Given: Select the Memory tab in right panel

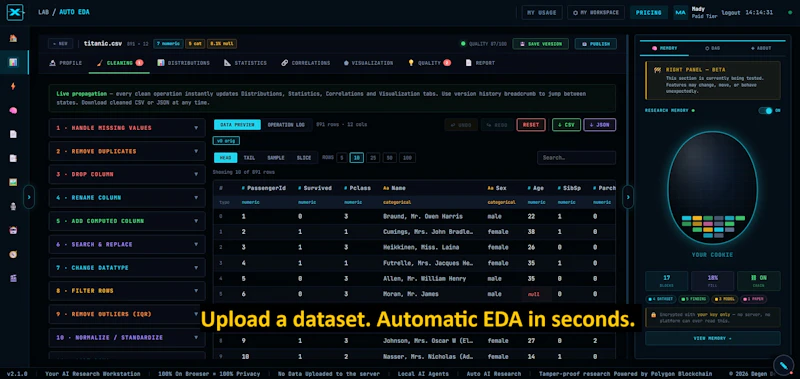Looking at the screenshot, I should 664,48.
